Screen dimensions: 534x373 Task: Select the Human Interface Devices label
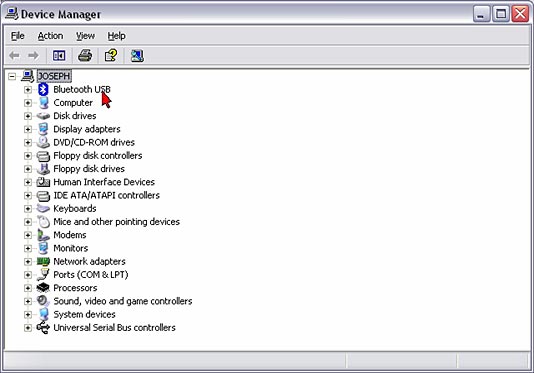(x=104, y=182)
